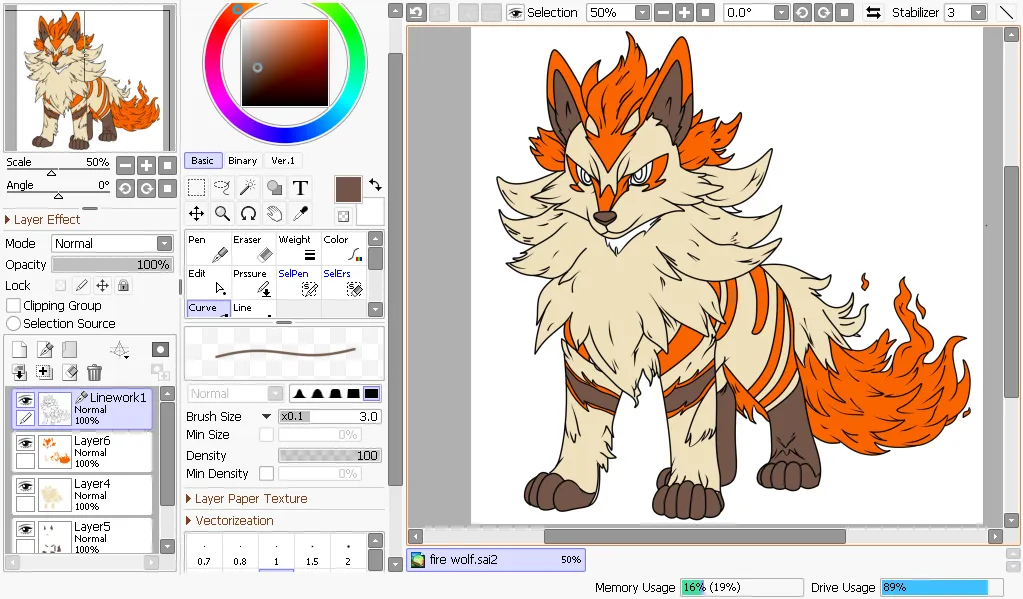Select the Zoom magnifier tool
The width and height of the screenshot is (1023, 599).
click(222, 213)
